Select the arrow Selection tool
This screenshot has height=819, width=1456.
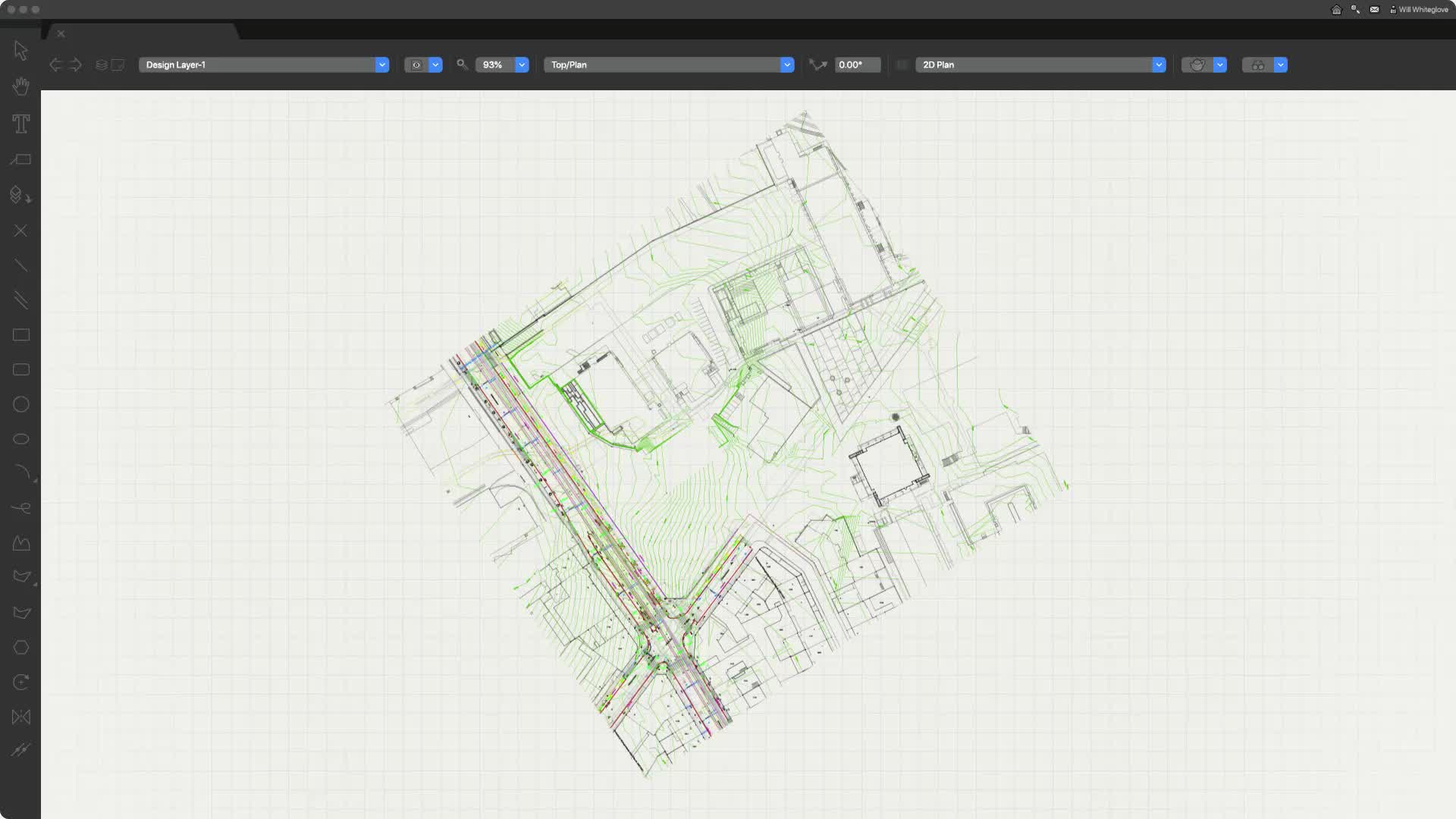(20, 51)
